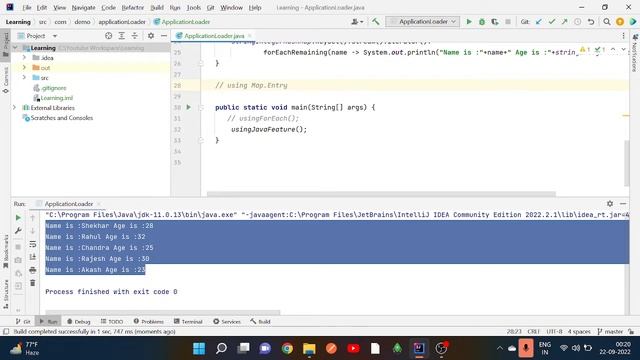Show Git history clock icon

click(578, 22)
